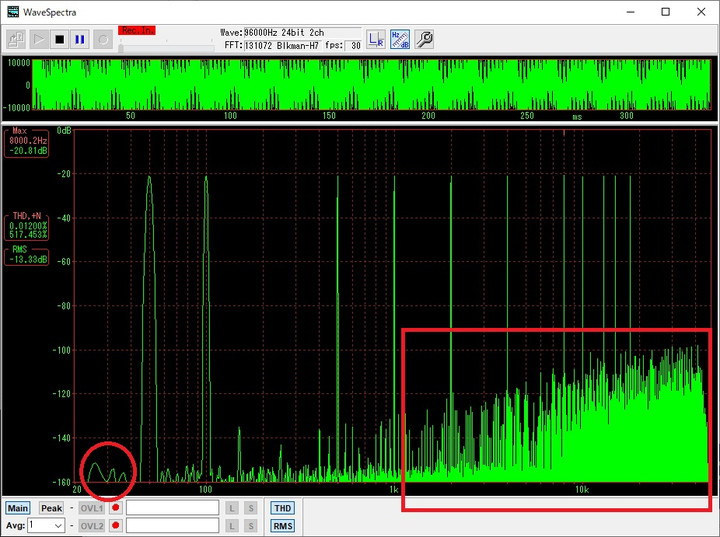Click the L/R channel select icon

coord(376,40)
